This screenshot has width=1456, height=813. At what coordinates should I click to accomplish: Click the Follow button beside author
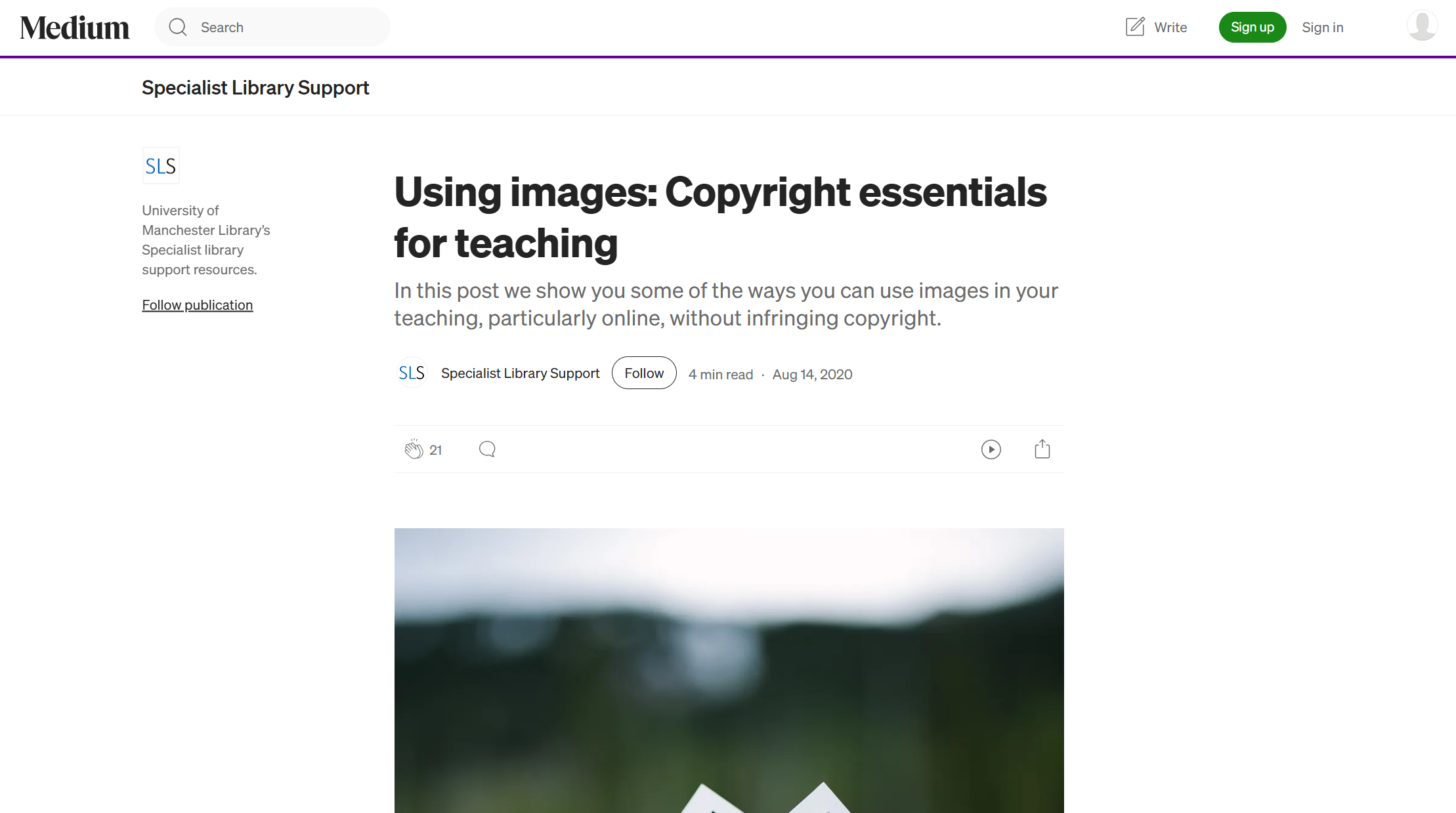pos(644,373)
